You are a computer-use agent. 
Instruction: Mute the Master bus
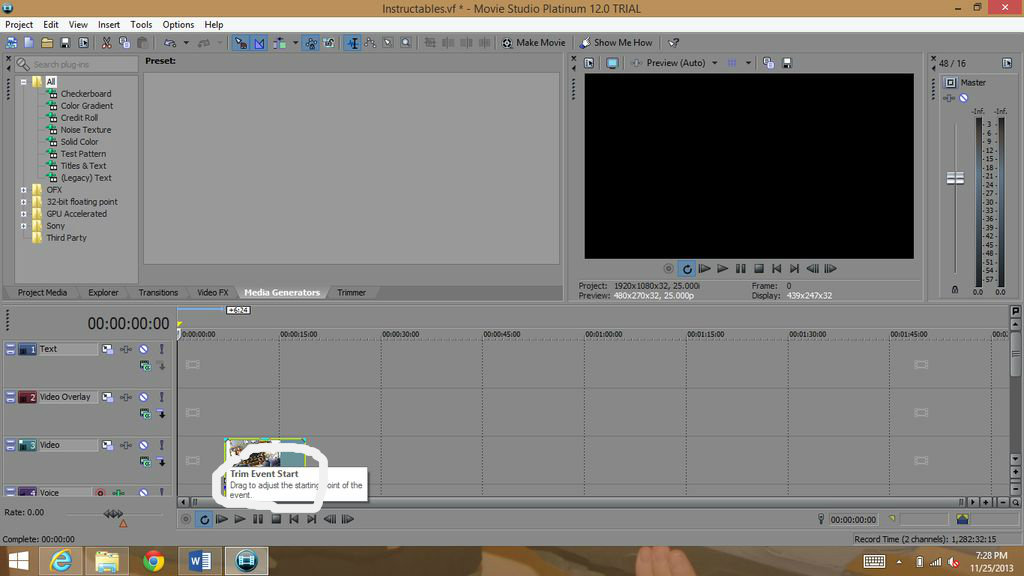(964, 98)
